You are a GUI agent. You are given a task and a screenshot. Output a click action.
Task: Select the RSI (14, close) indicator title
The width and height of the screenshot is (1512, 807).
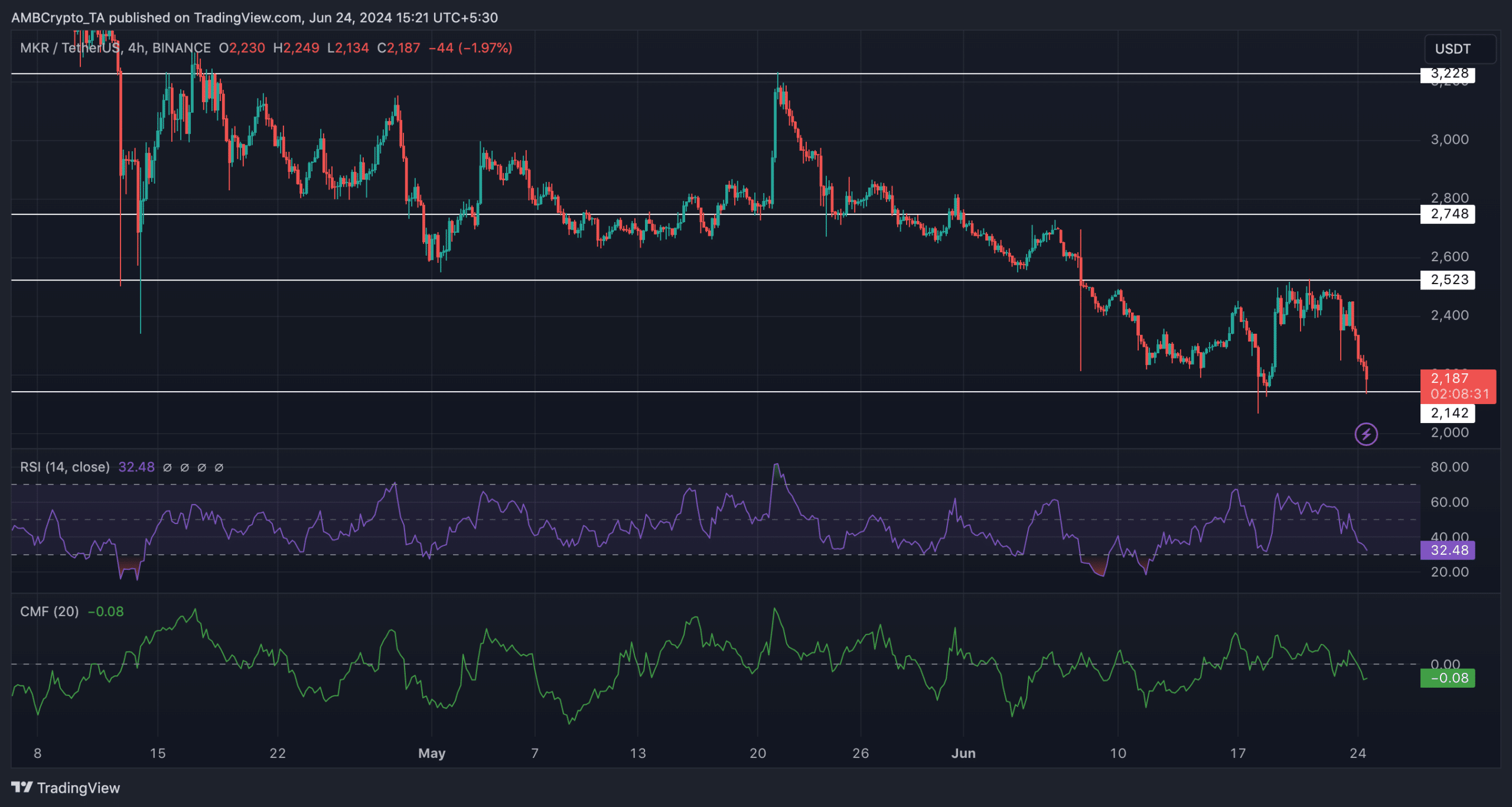pos(65,467)
